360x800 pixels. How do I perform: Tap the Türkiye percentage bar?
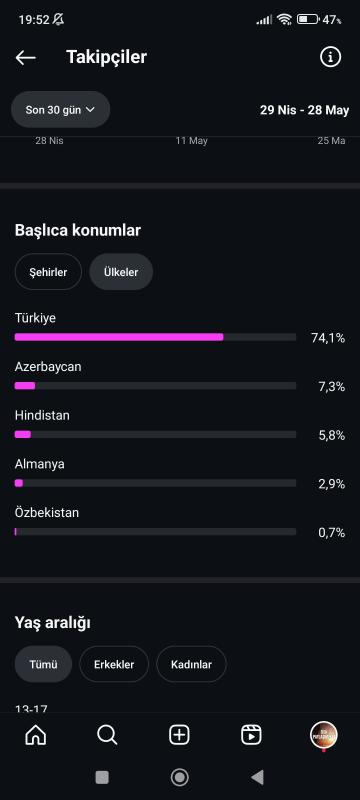155,337
